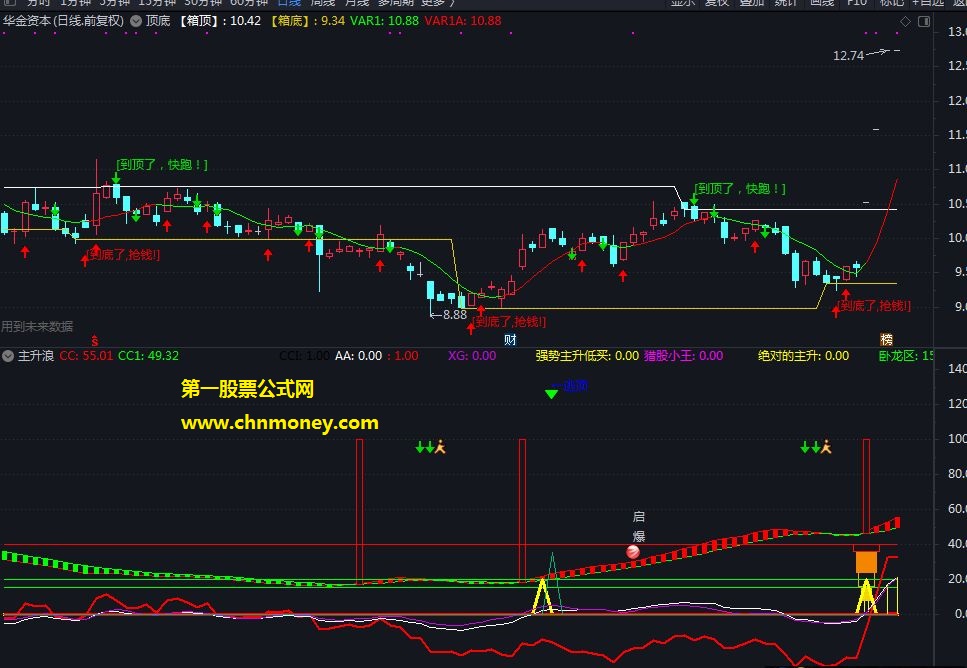Click the 【箱底】: 9.34 value

click(307, 21)
